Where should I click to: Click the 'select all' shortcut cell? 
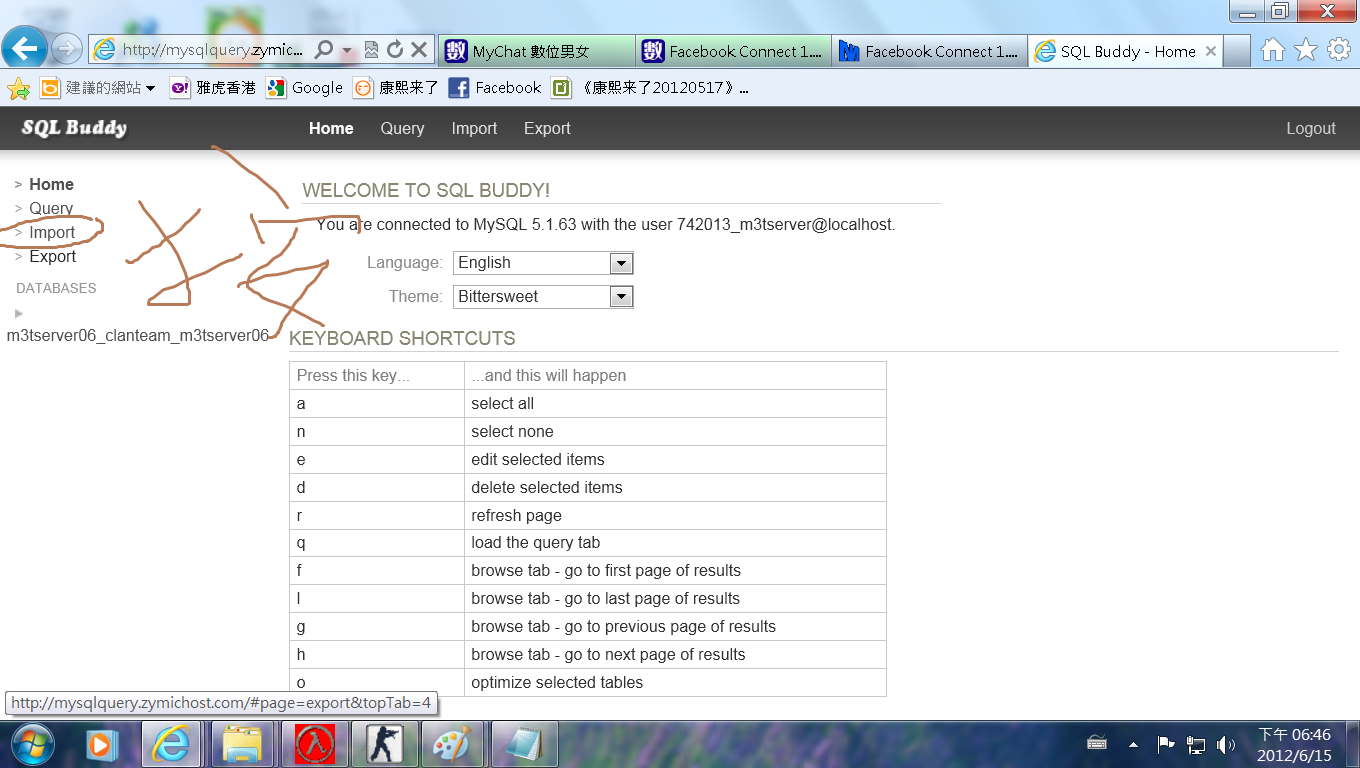tap(675, 403)
